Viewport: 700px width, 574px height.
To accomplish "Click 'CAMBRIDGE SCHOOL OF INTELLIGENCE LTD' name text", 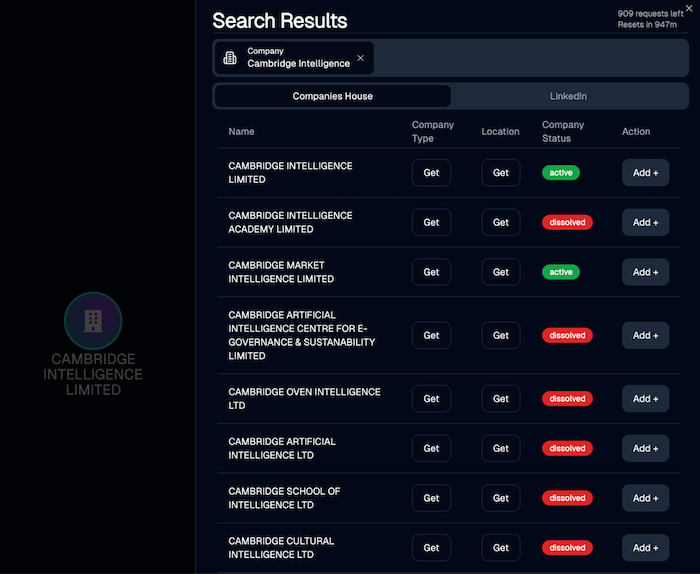I will coord(284,498).
